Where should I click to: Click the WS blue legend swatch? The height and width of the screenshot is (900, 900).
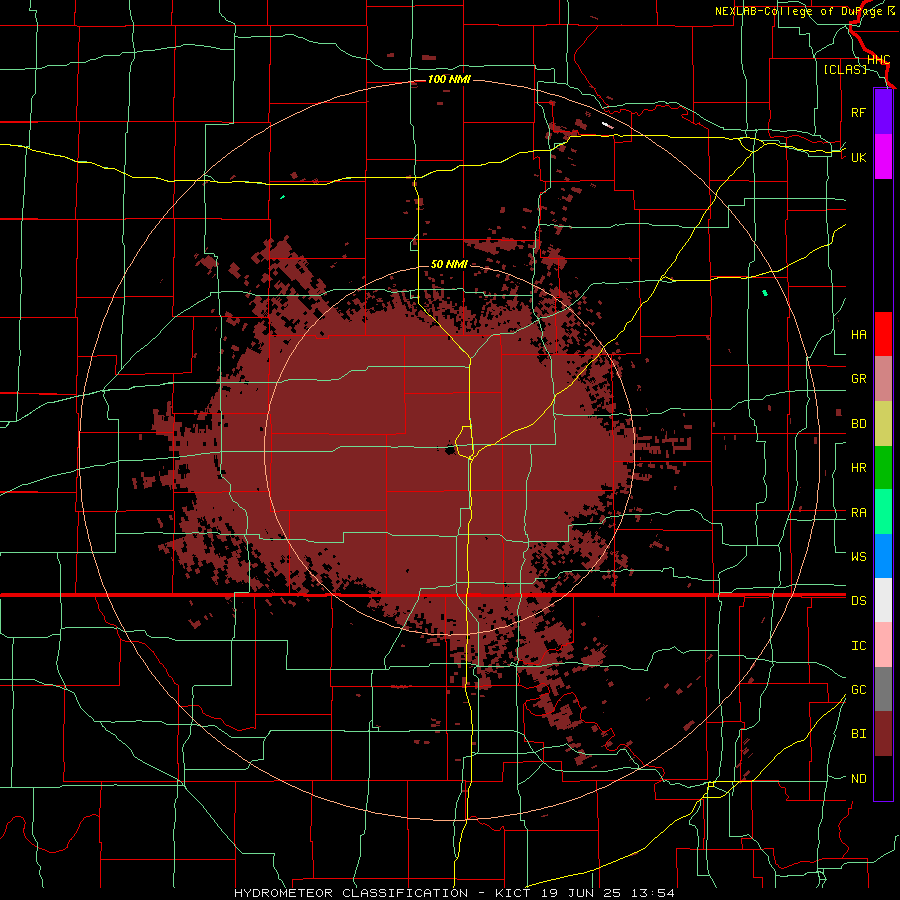tap(883, 556)
